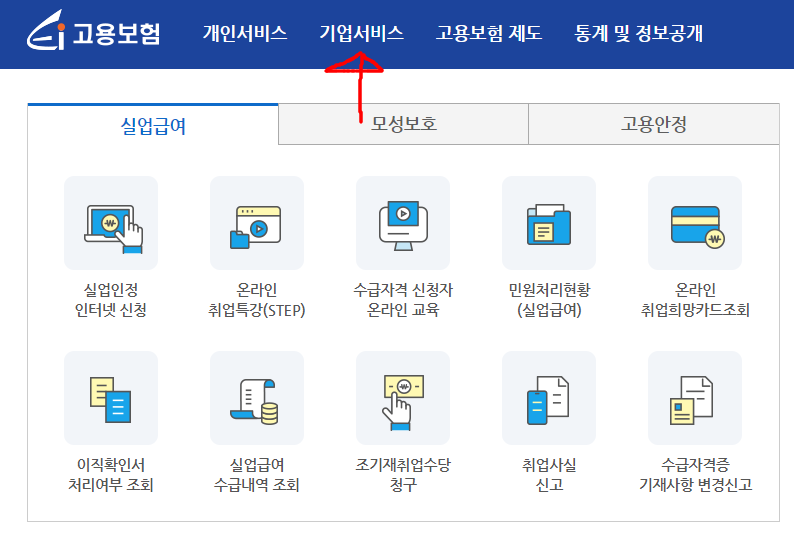794x537 pixels.
Task: Open 개인서비스 menu
Action: click(x=245, y=33)
